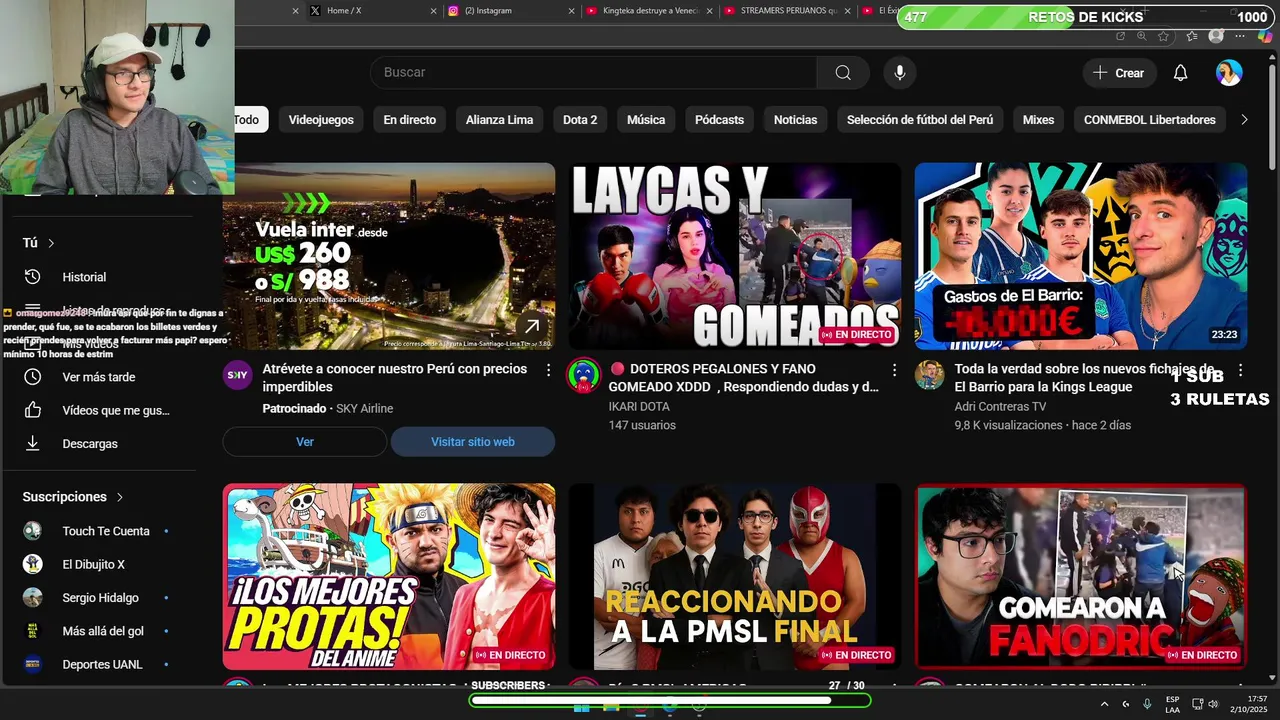Image resolution: width=1280 pixels, height=720 pixels.
Task: Click the thumbs-up icon for liked videos
Action: tap(33, 410)
